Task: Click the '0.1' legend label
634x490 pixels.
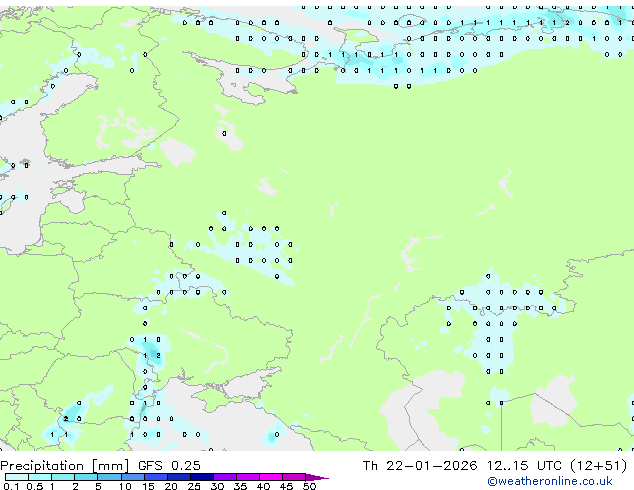Action: click(x=11, y=486)
